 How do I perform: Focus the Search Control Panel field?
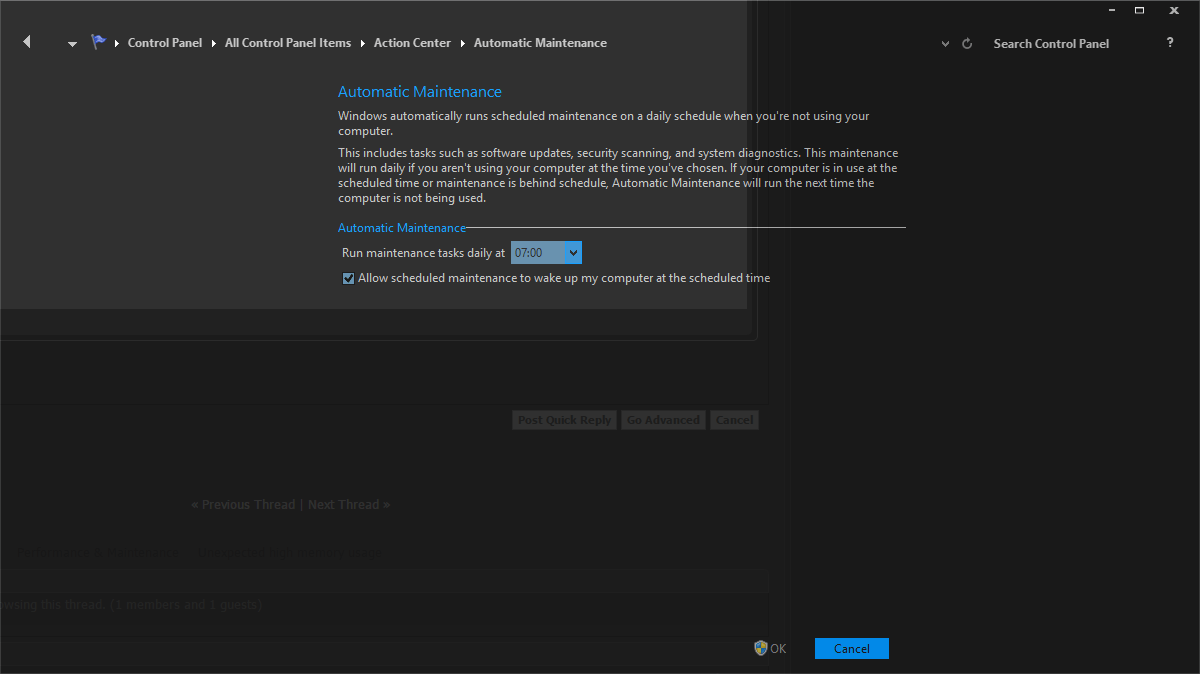point(1051,44)
